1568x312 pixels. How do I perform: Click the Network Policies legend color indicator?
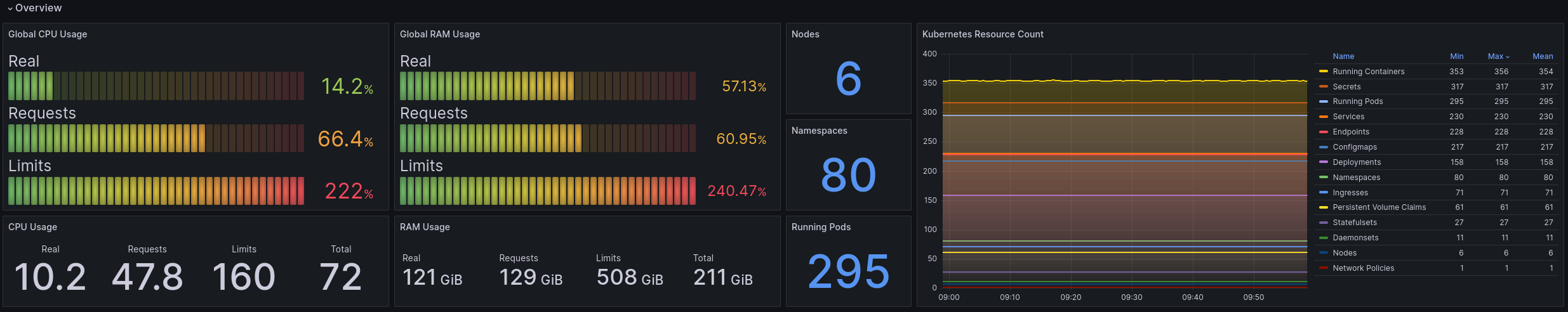(1324, 268)
